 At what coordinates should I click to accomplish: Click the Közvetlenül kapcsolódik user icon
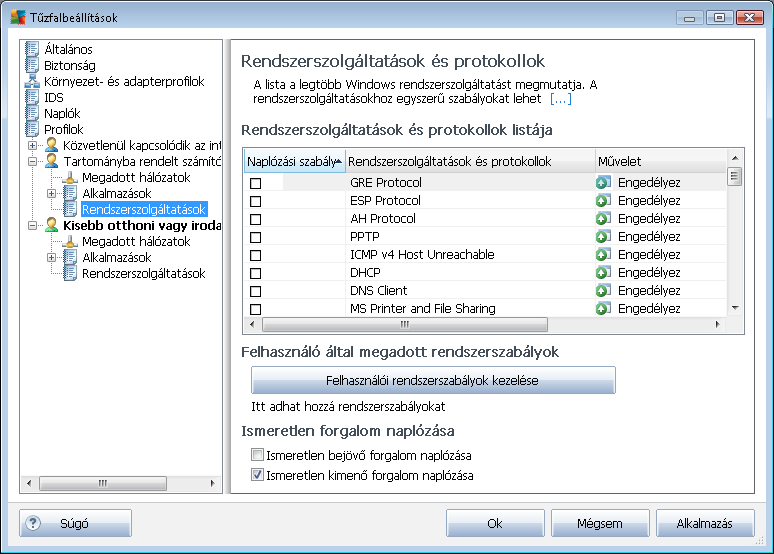click(x=51, y=145)
